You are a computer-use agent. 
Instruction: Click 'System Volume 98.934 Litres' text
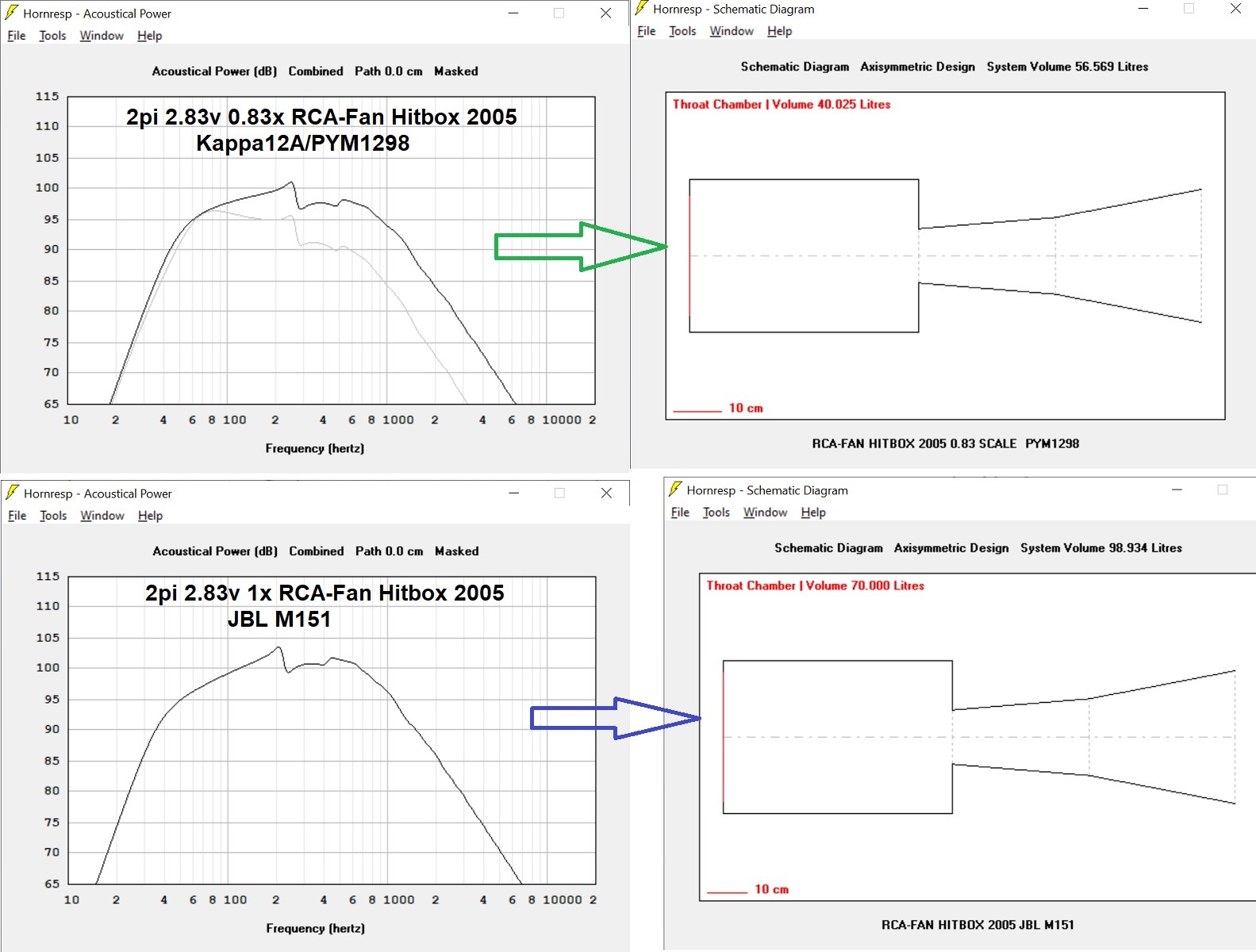(x=1101, y=548)
